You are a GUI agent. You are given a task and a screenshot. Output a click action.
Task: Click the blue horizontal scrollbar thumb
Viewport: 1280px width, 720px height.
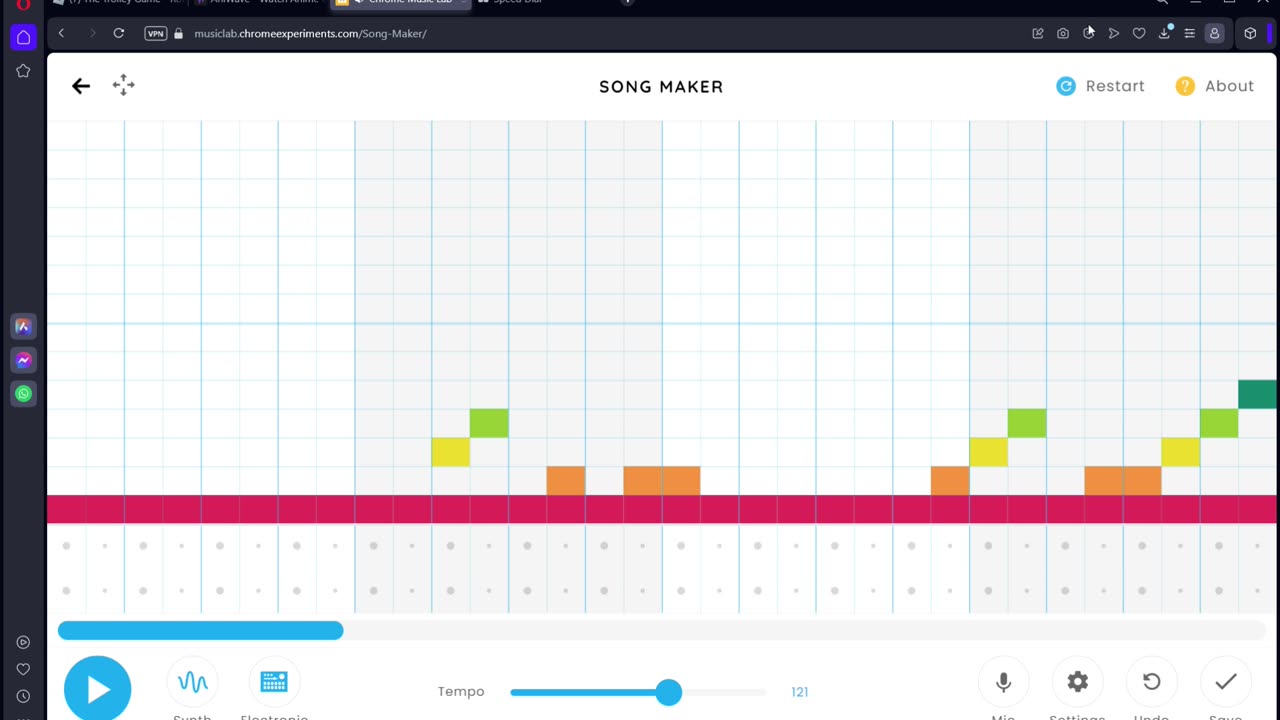(x=200, y=630)
